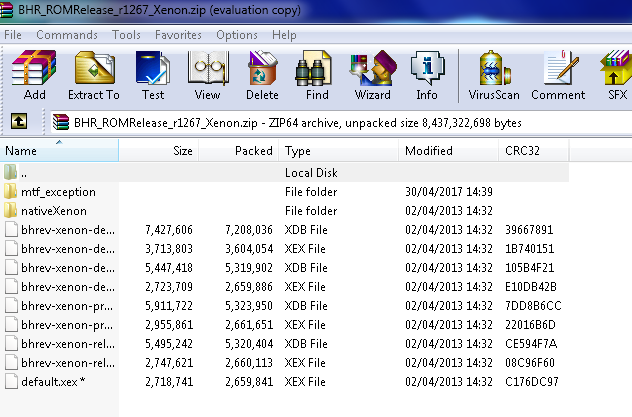Screen dimensions: 632x417
Task: Launch the Wizard icon
Action: 373,68
